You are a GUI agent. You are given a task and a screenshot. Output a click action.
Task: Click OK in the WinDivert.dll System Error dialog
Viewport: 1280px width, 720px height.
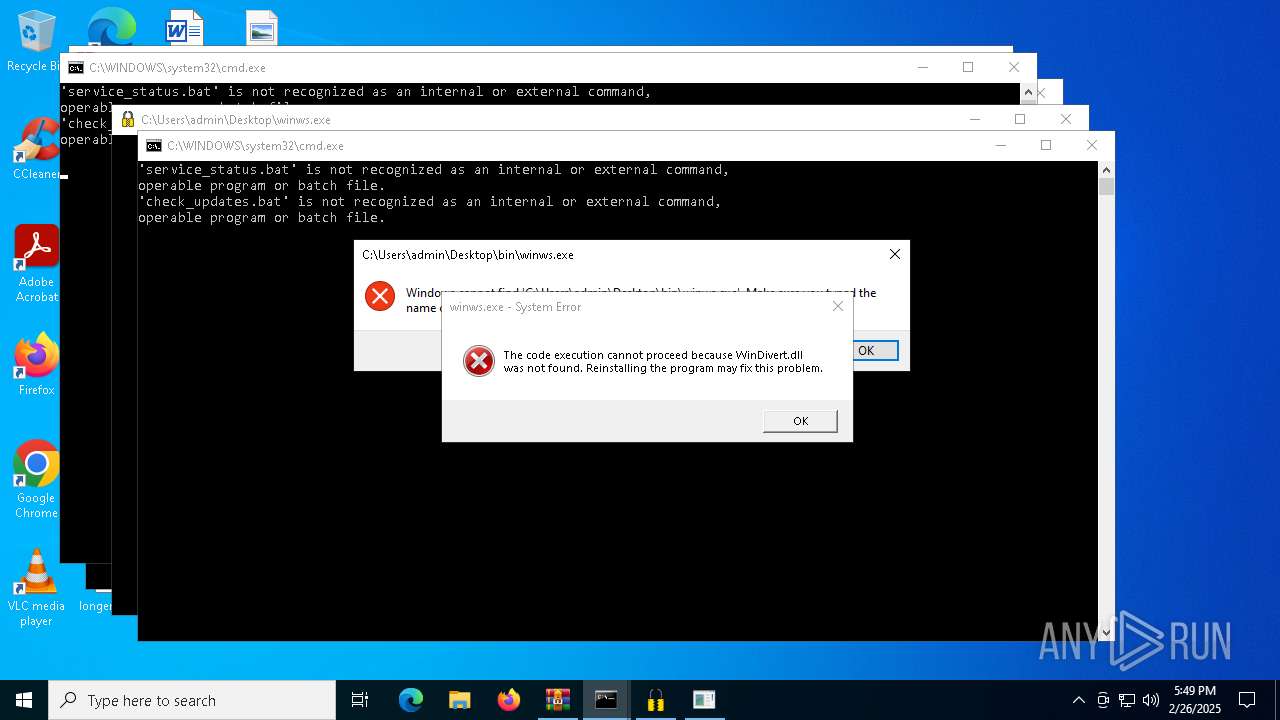(x=800, y=421)
